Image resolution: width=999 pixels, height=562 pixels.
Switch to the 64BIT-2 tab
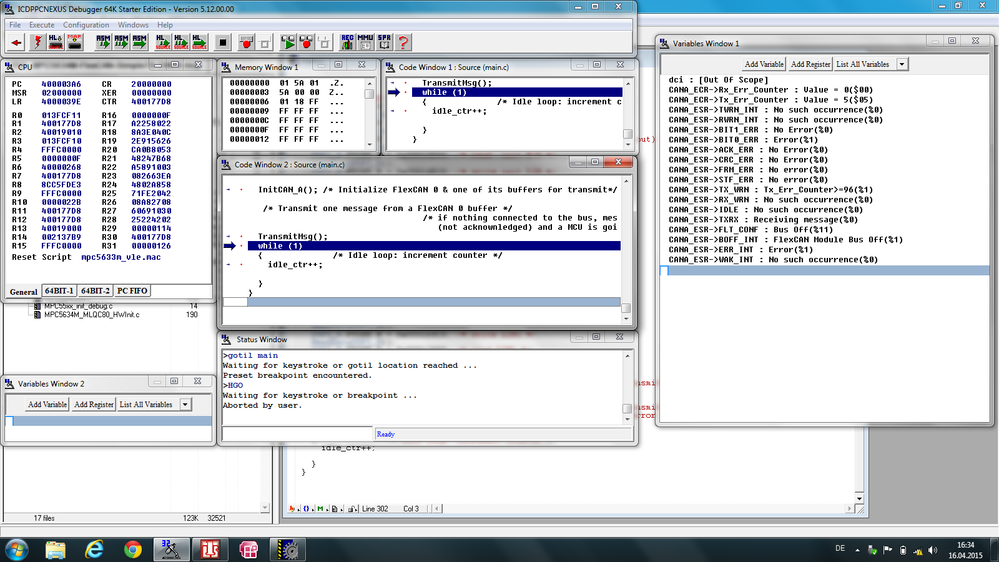tap(95, 291)
